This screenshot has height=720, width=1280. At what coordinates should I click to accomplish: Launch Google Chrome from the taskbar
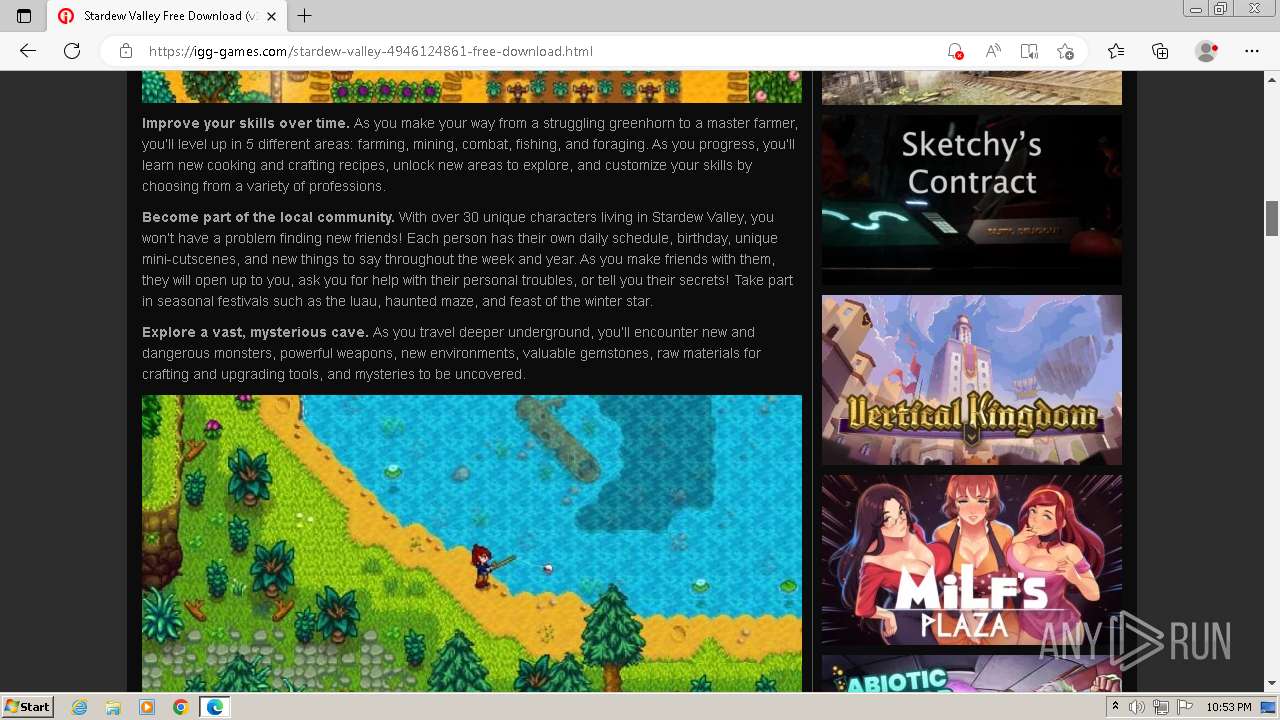coord(180,707)
